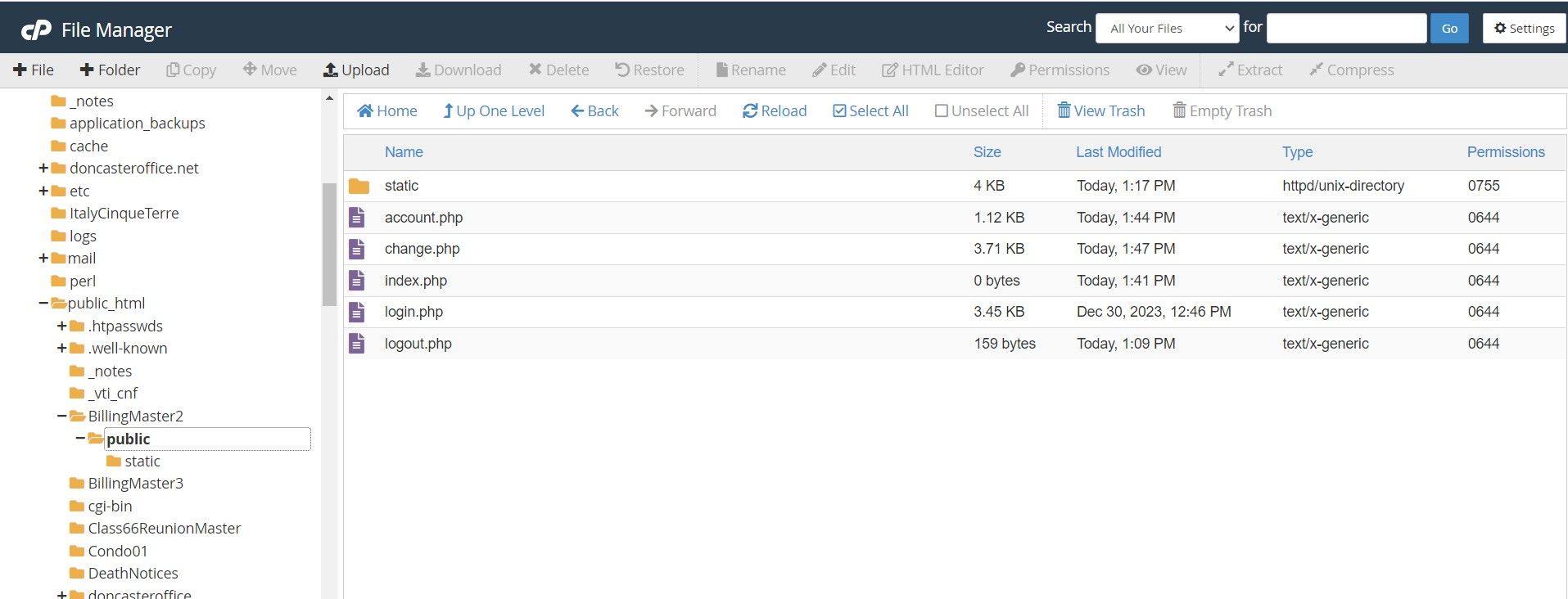Select the change.php file icon
This screenshot has width=1568, height=599.
tap(357, 249)
